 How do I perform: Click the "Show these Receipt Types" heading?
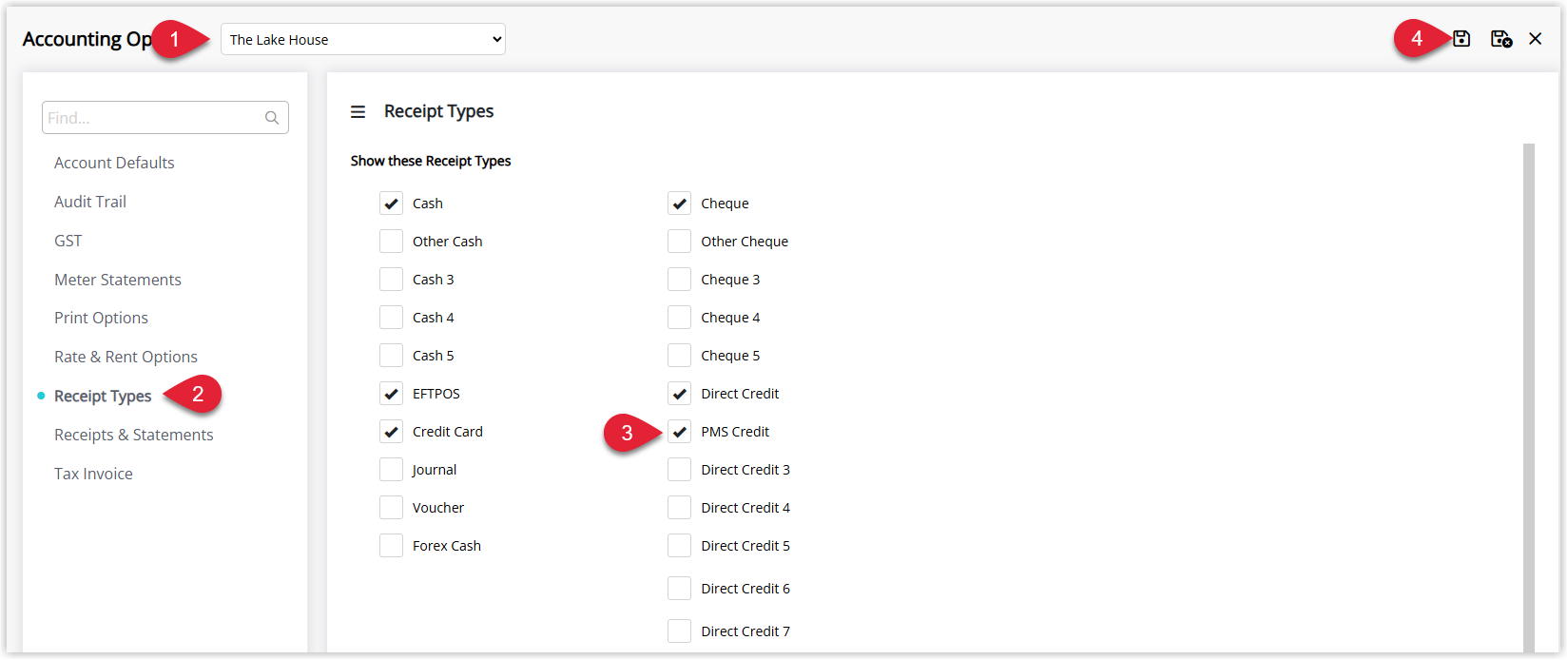[x=431, y=161]
